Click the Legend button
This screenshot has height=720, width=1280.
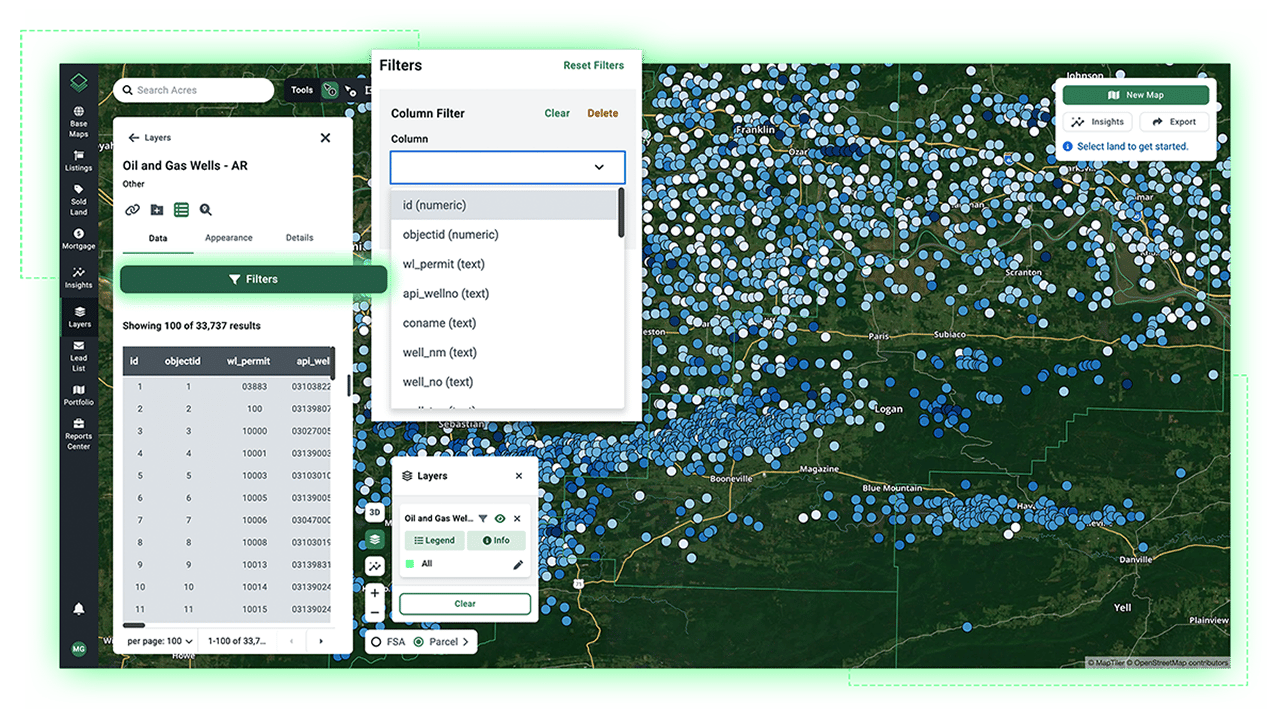point(434,540)
